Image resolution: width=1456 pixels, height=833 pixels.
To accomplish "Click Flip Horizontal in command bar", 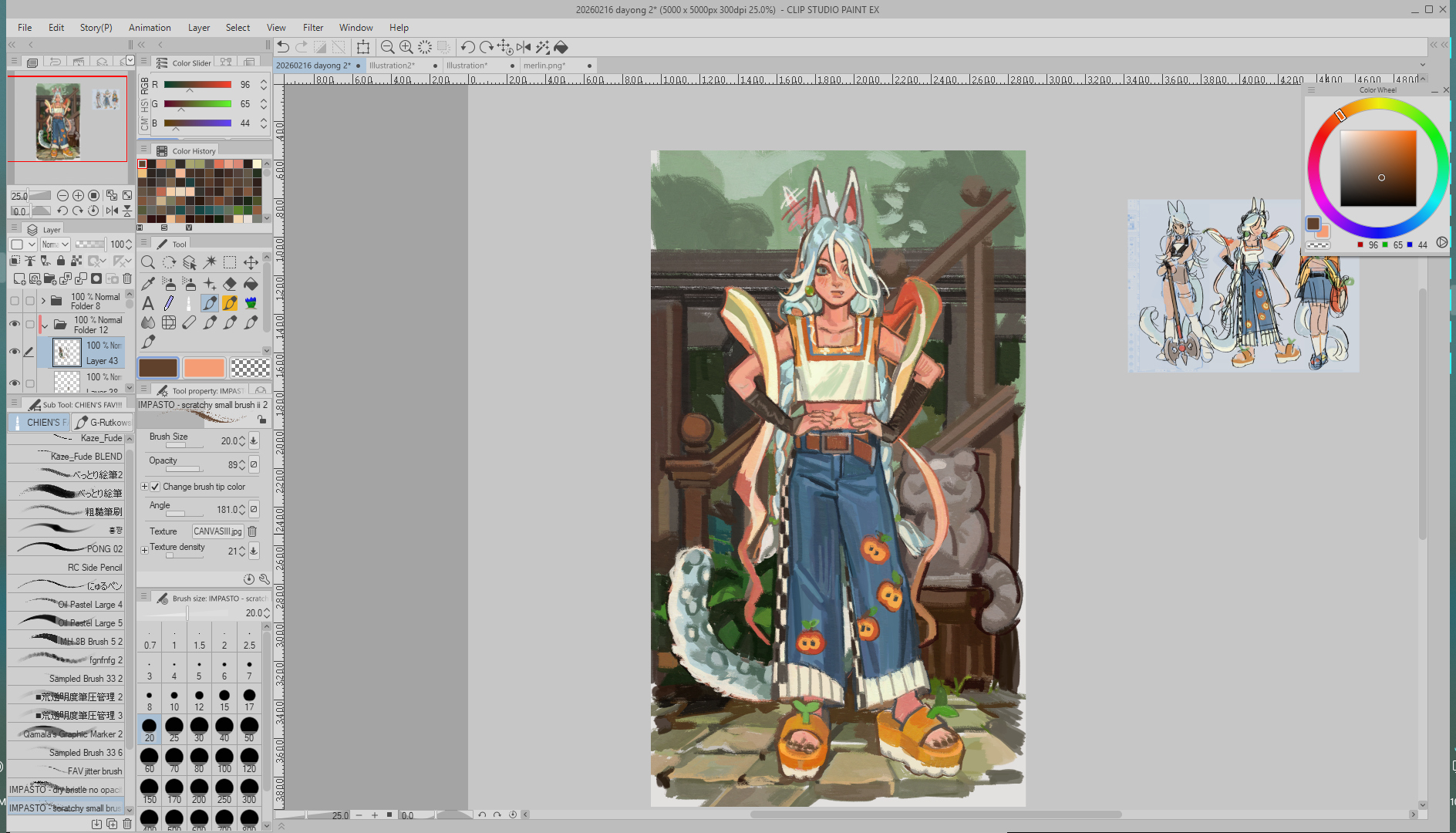I will (524, 47).
